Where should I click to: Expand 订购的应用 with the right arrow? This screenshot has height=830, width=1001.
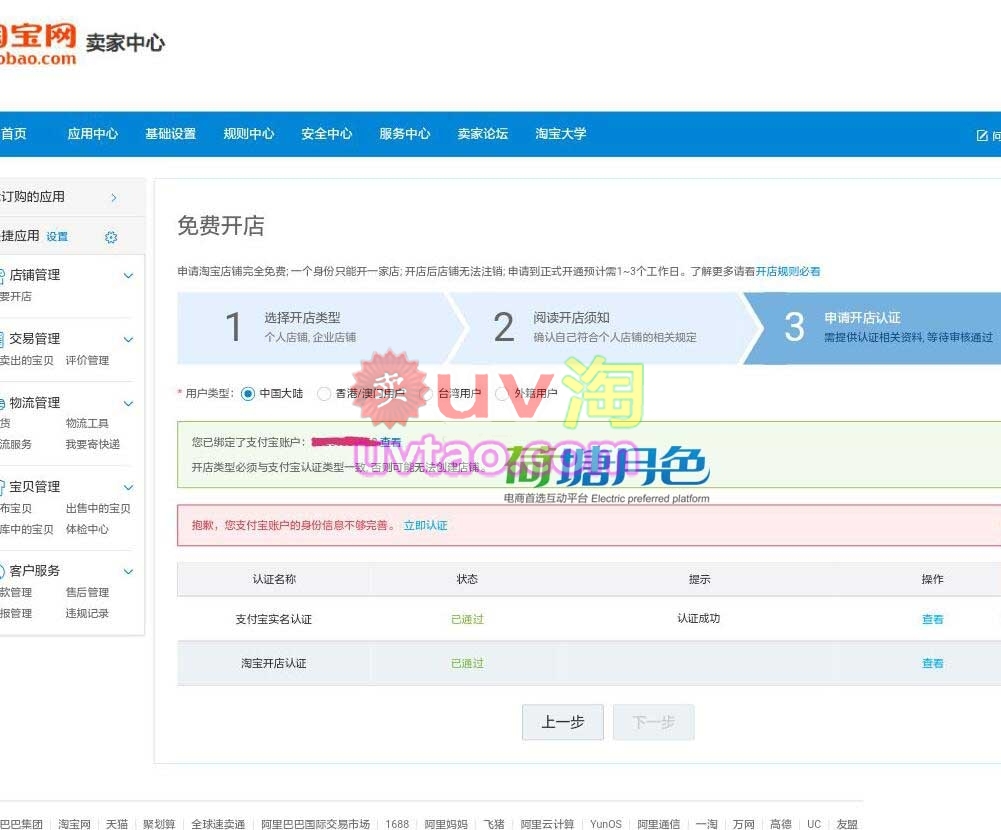coord(114,198)
